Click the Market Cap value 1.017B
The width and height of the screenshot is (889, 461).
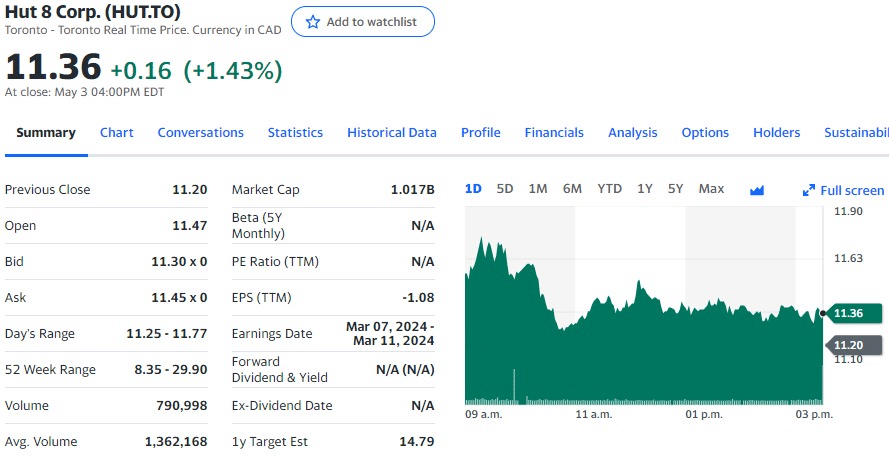412,189
